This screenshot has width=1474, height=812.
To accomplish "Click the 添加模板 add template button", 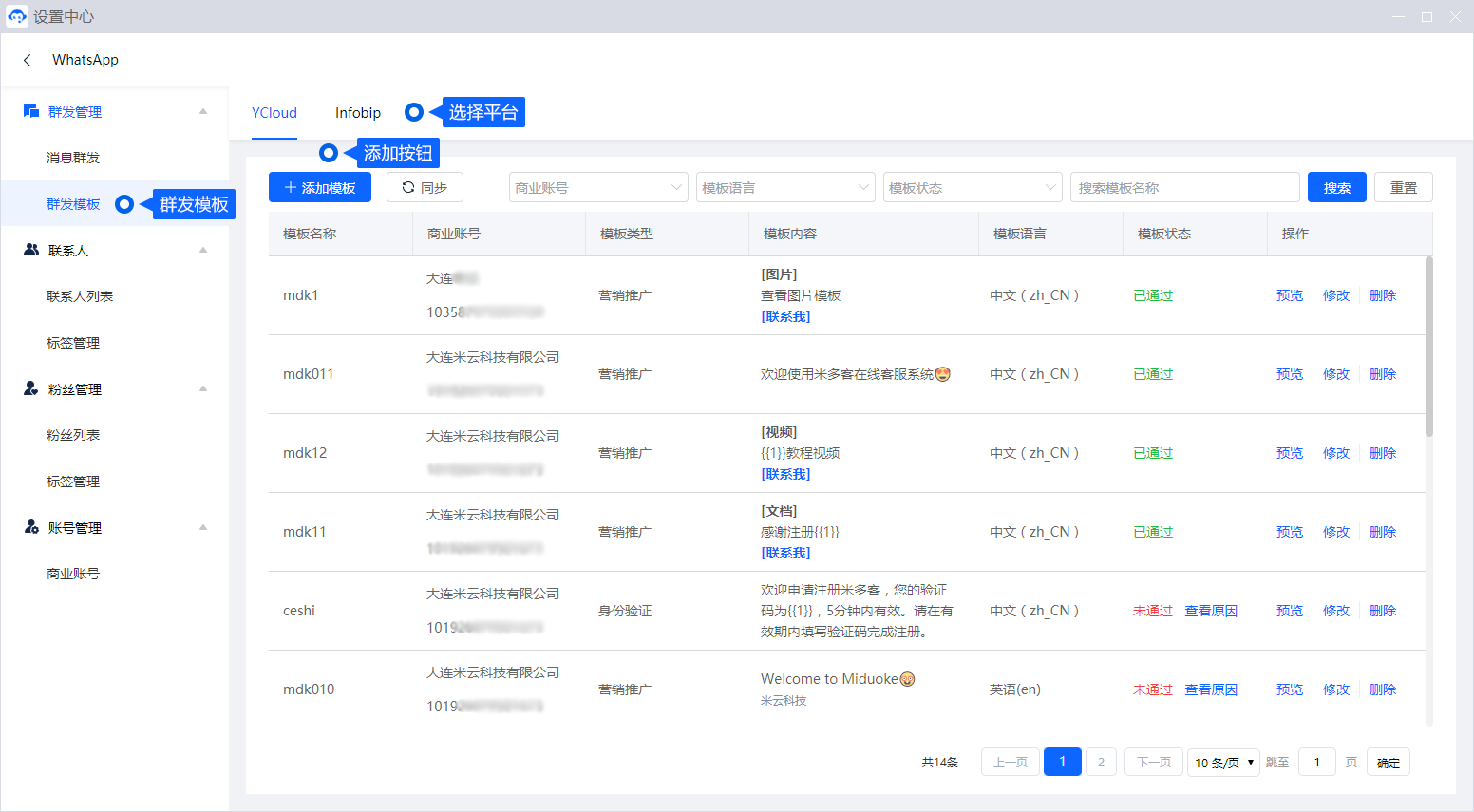I will click(x=320, y=188).
